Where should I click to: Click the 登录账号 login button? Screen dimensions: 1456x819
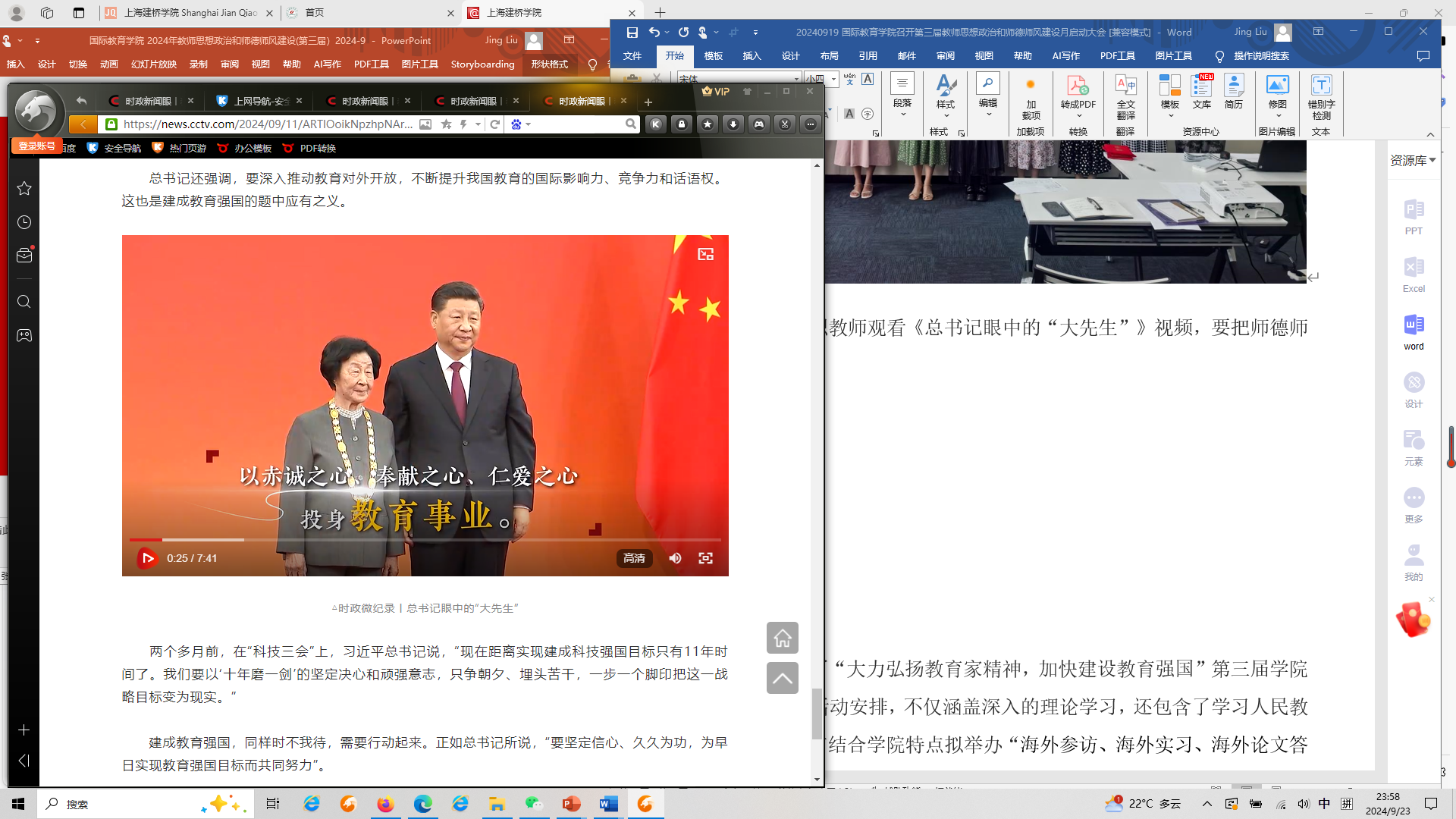coord(36,146)
